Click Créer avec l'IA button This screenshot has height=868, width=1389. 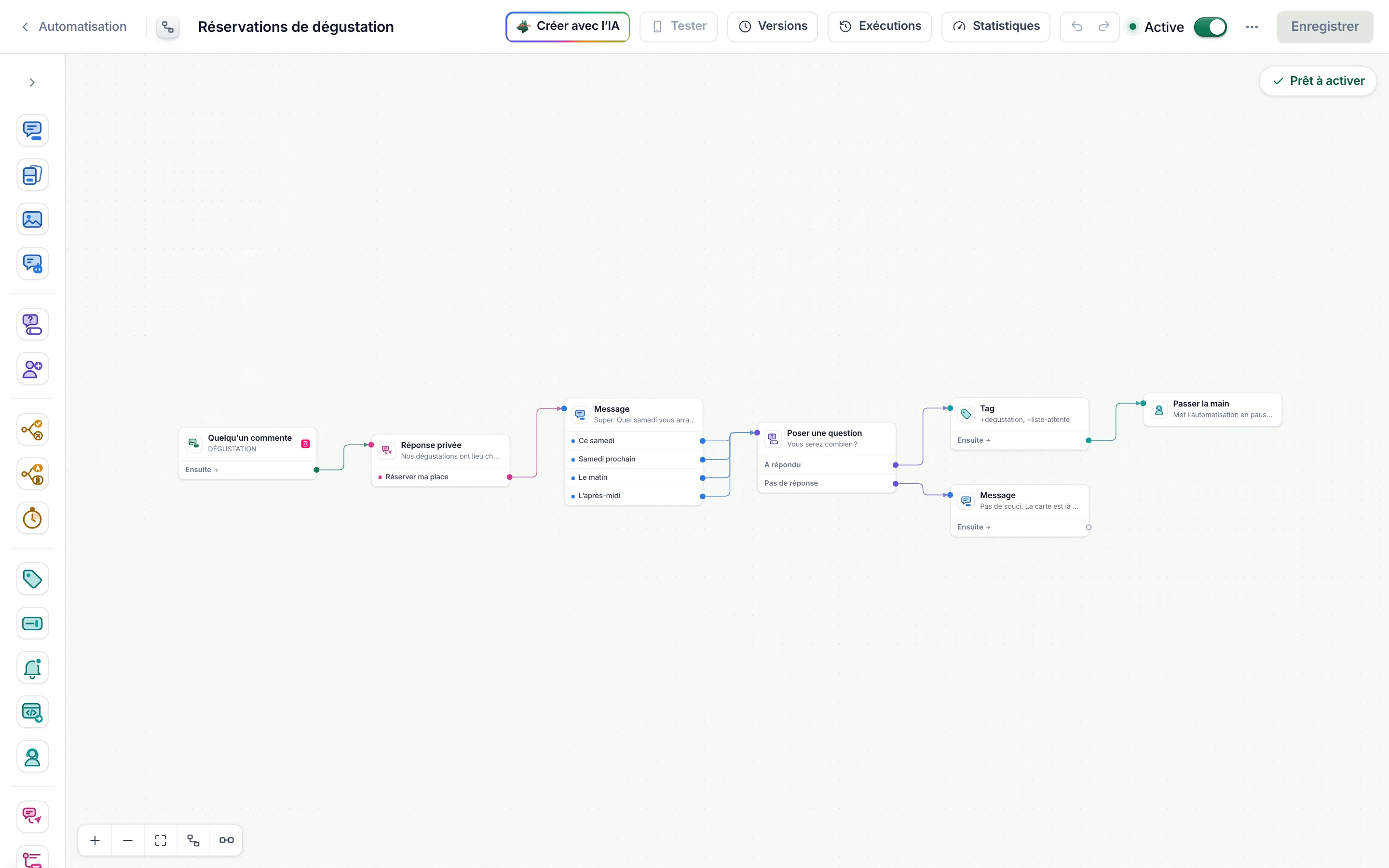tap(568, 27)
